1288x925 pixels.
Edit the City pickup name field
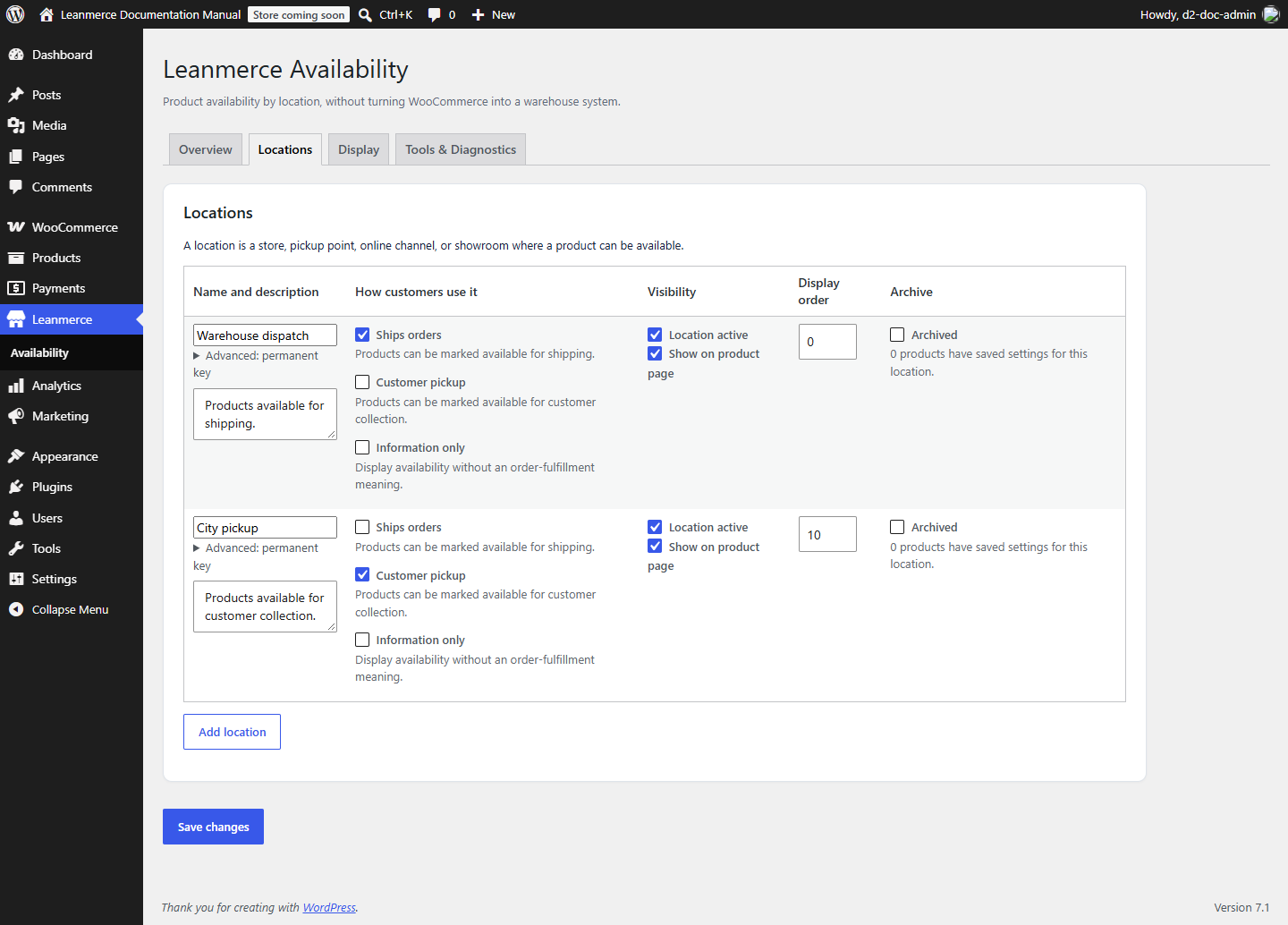tap(265, 528)
